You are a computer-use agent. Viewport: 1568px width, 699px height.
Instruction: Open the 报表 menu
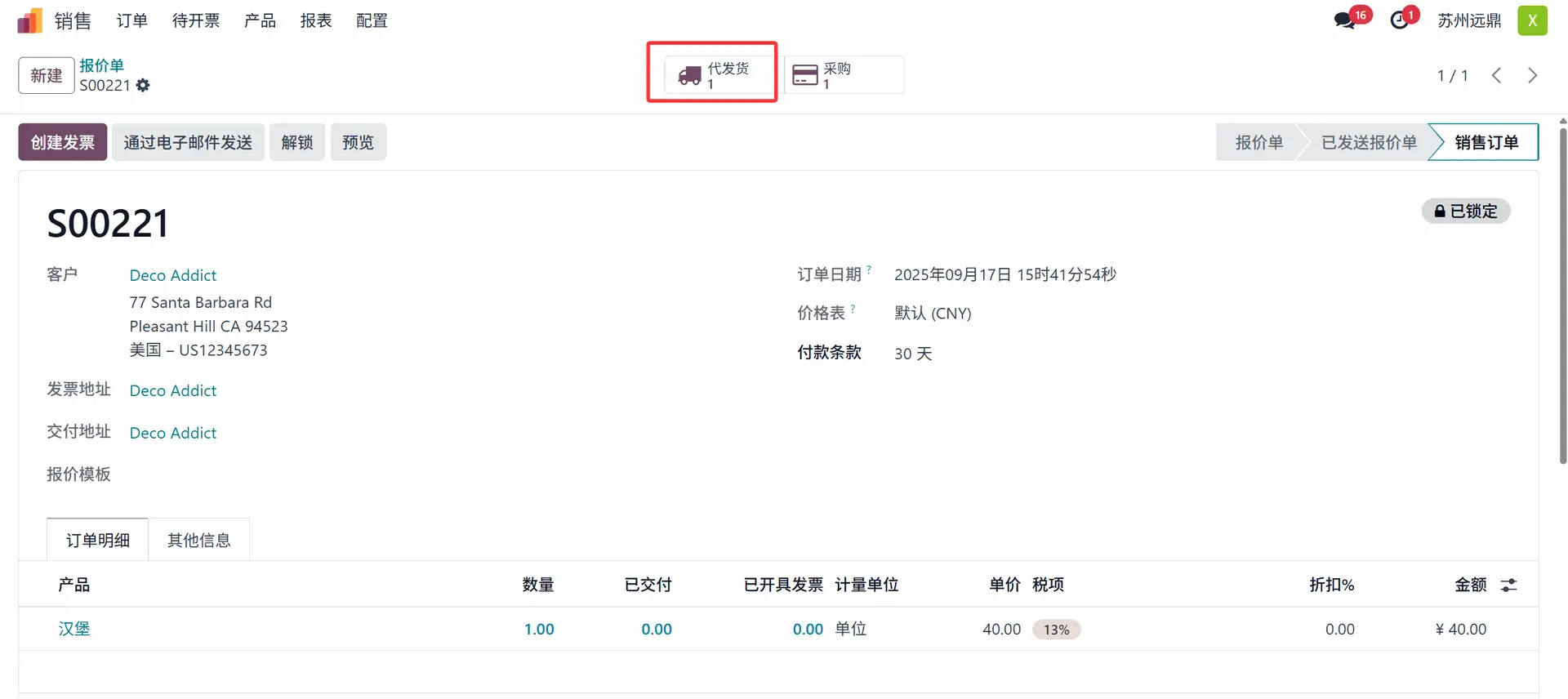point(316,20)
